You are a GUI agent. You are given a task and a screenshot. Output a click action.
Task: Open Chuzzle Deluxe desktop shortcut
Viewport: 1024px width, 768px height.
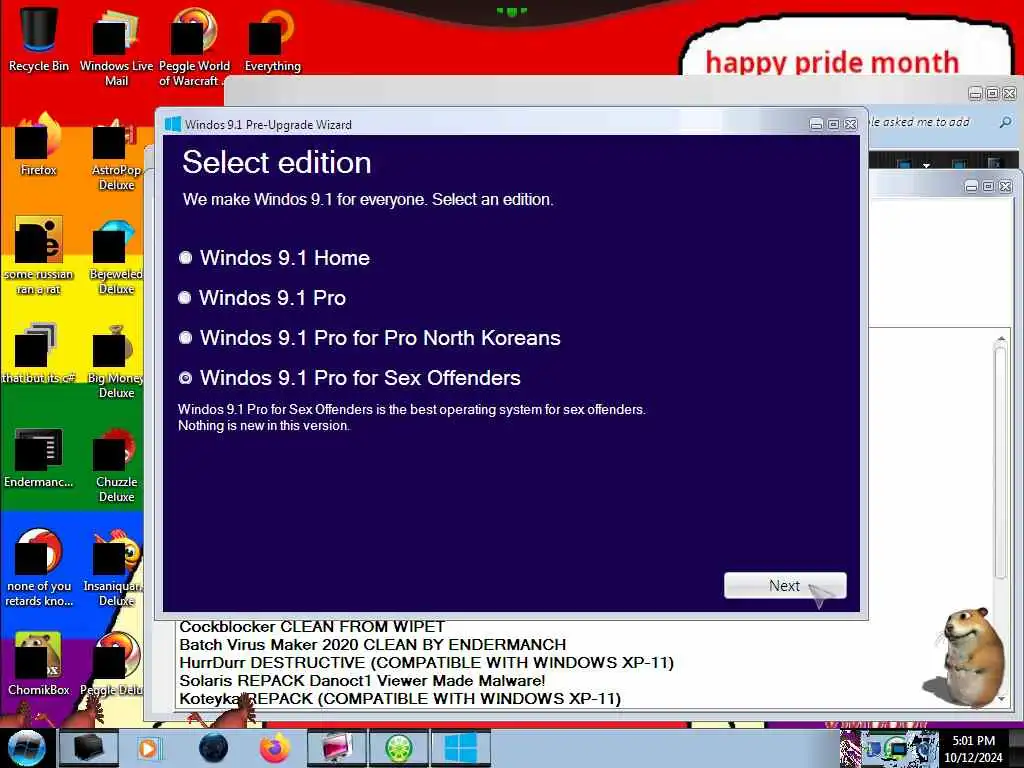(x=116, y=465)
